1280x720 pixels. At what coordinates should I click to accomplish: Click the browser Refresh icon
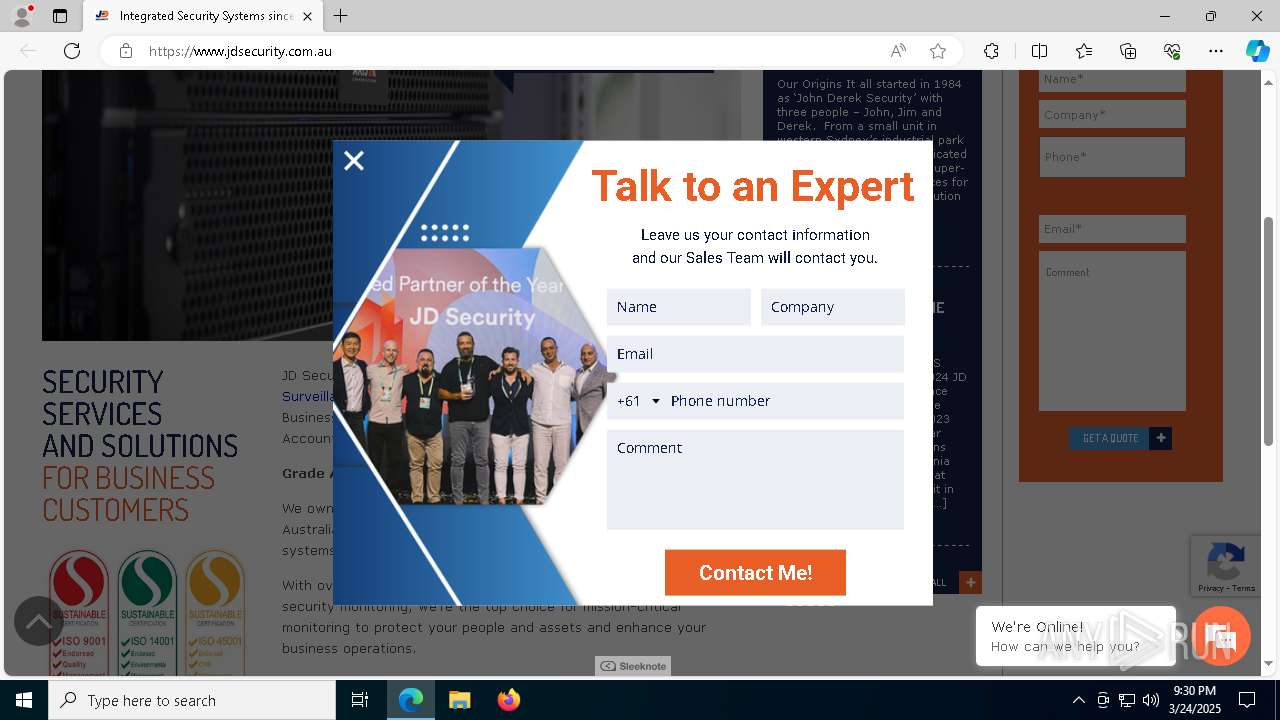coord(72,51)
